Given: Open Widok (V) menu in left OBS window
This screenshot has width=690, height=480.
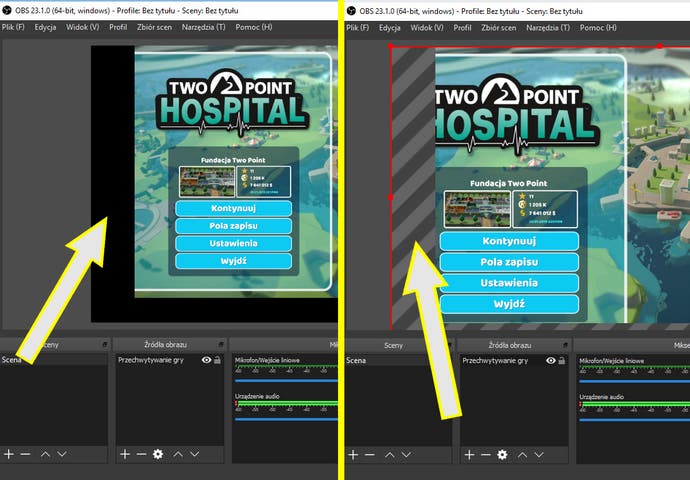Looking at the screenshot, I should (x=83, y=27).
